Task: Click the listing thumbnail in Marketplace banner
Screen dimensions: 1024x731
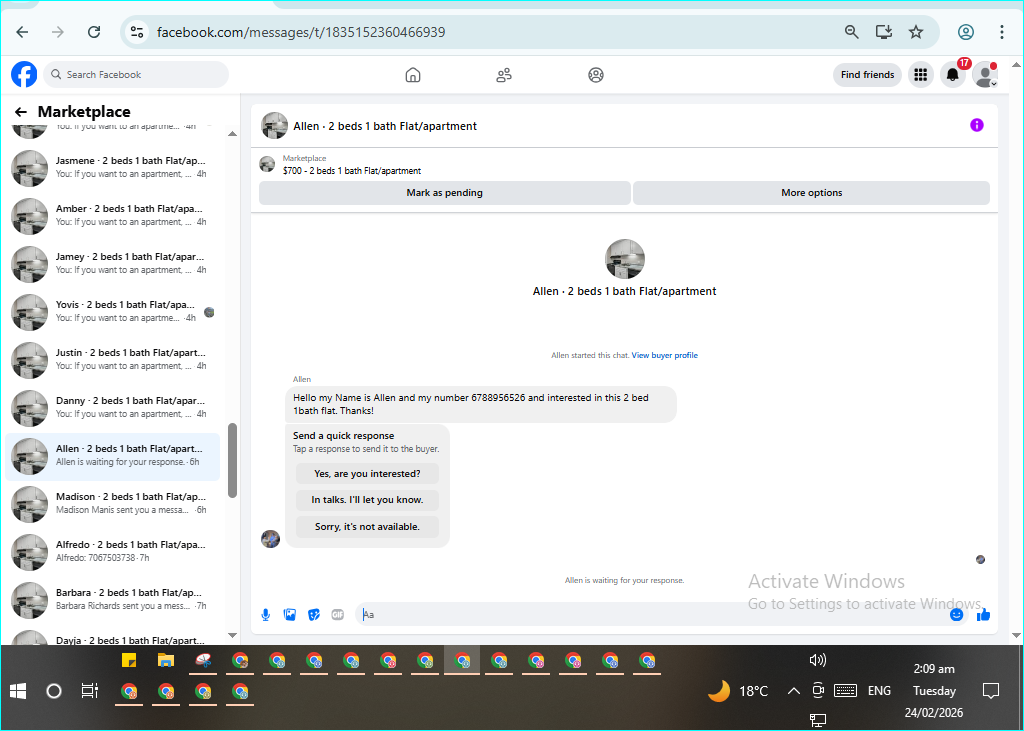Action: 267,164
